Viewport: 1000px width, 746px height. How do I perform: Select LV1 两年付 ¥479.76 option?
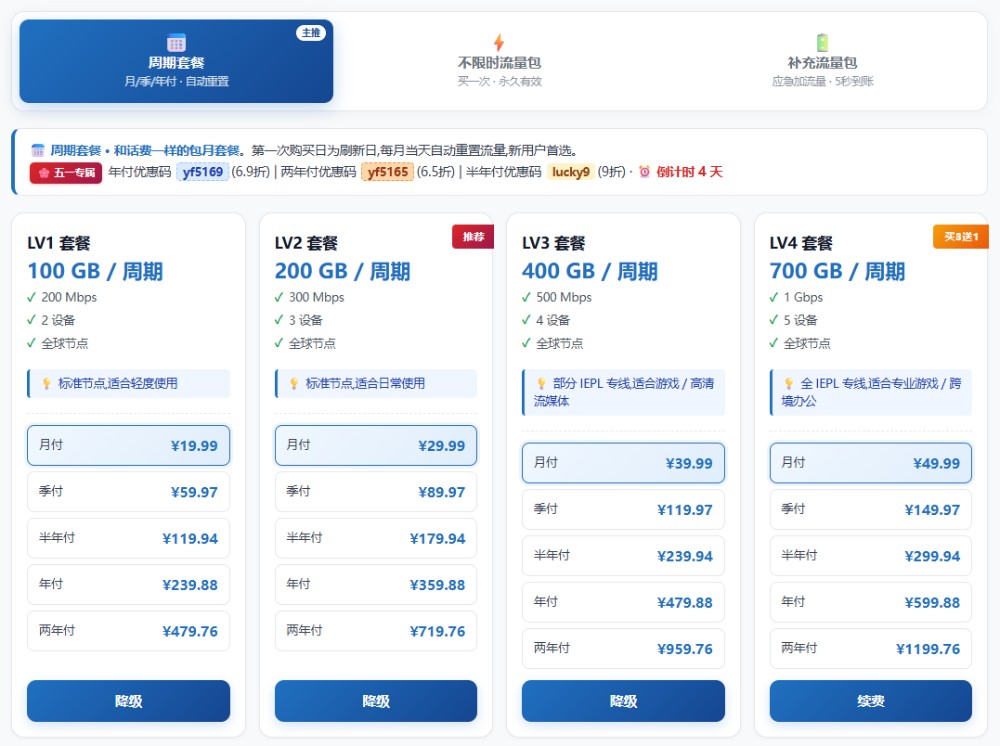pyautogui.click(x=128, y=631)
